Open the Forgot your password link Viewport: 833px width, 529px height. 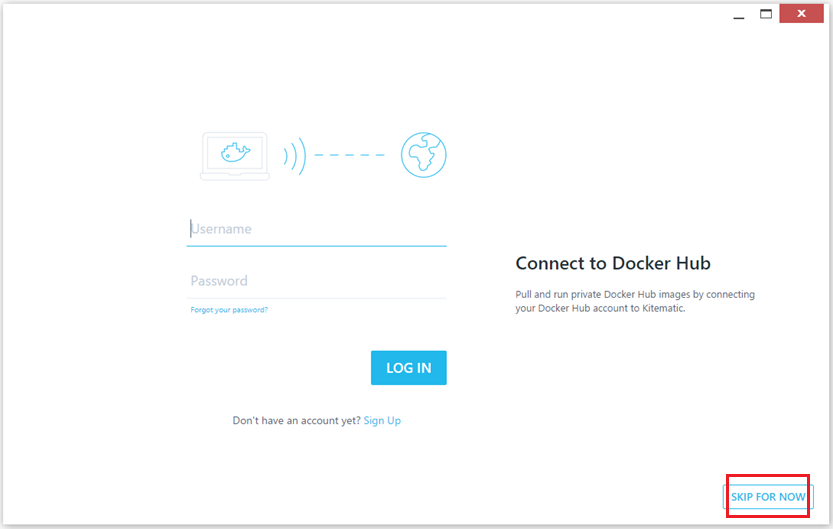[229, 310]
